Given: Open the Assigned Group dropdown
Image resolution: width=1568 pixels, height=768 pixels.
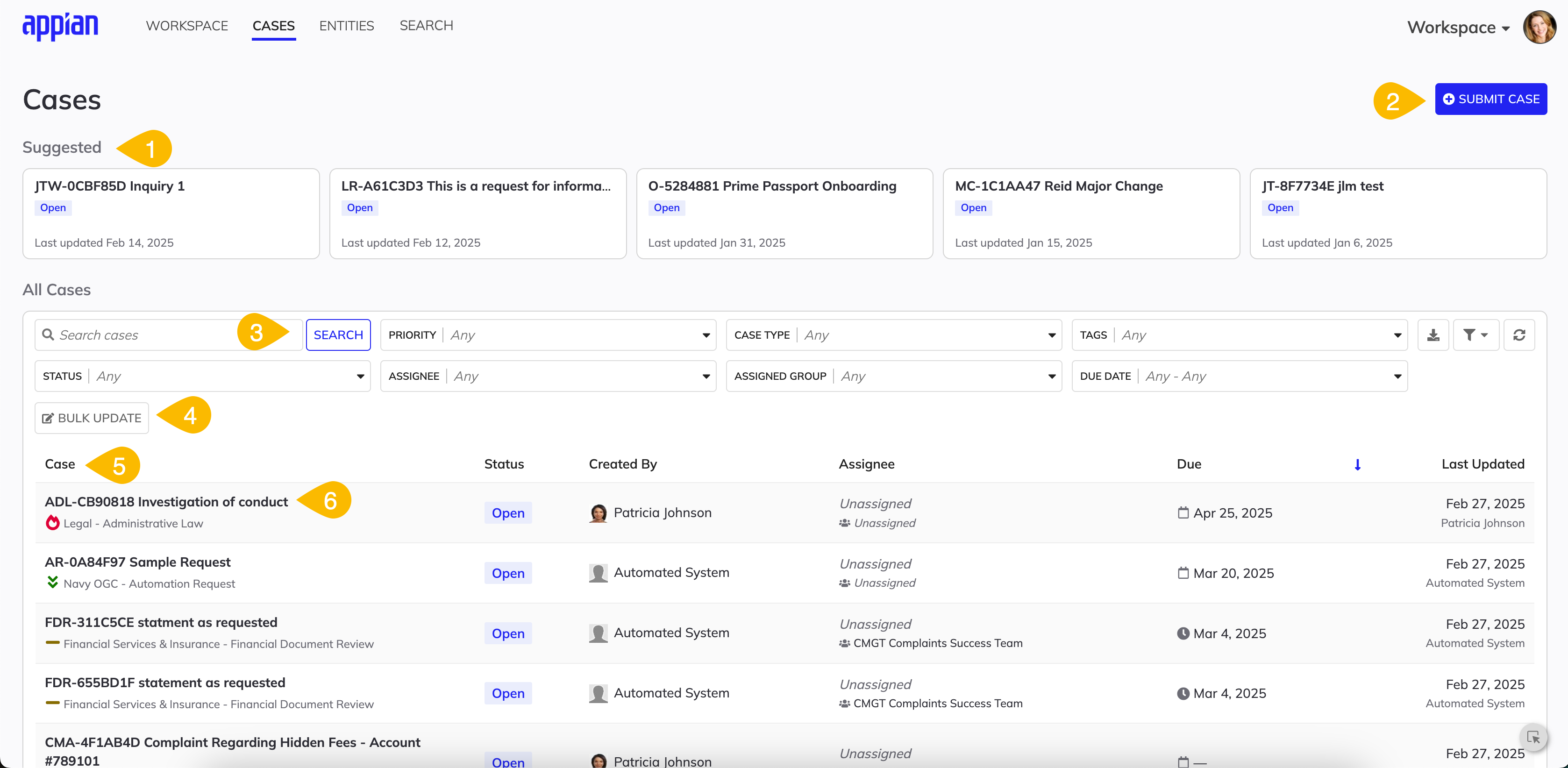Looking at the screenshot, I should [x=894, y=376].
